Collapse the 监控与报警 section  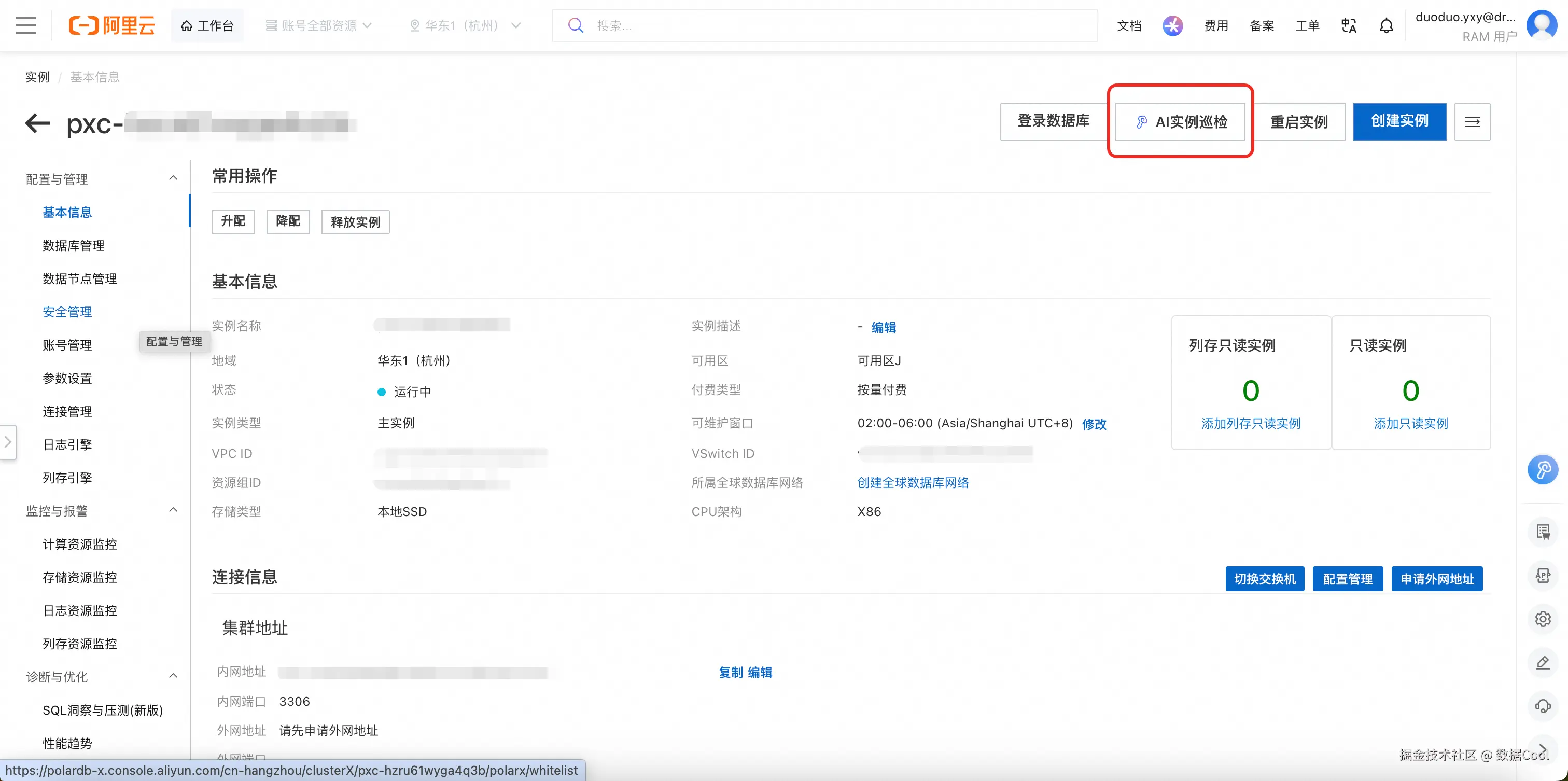coord(173,510)
